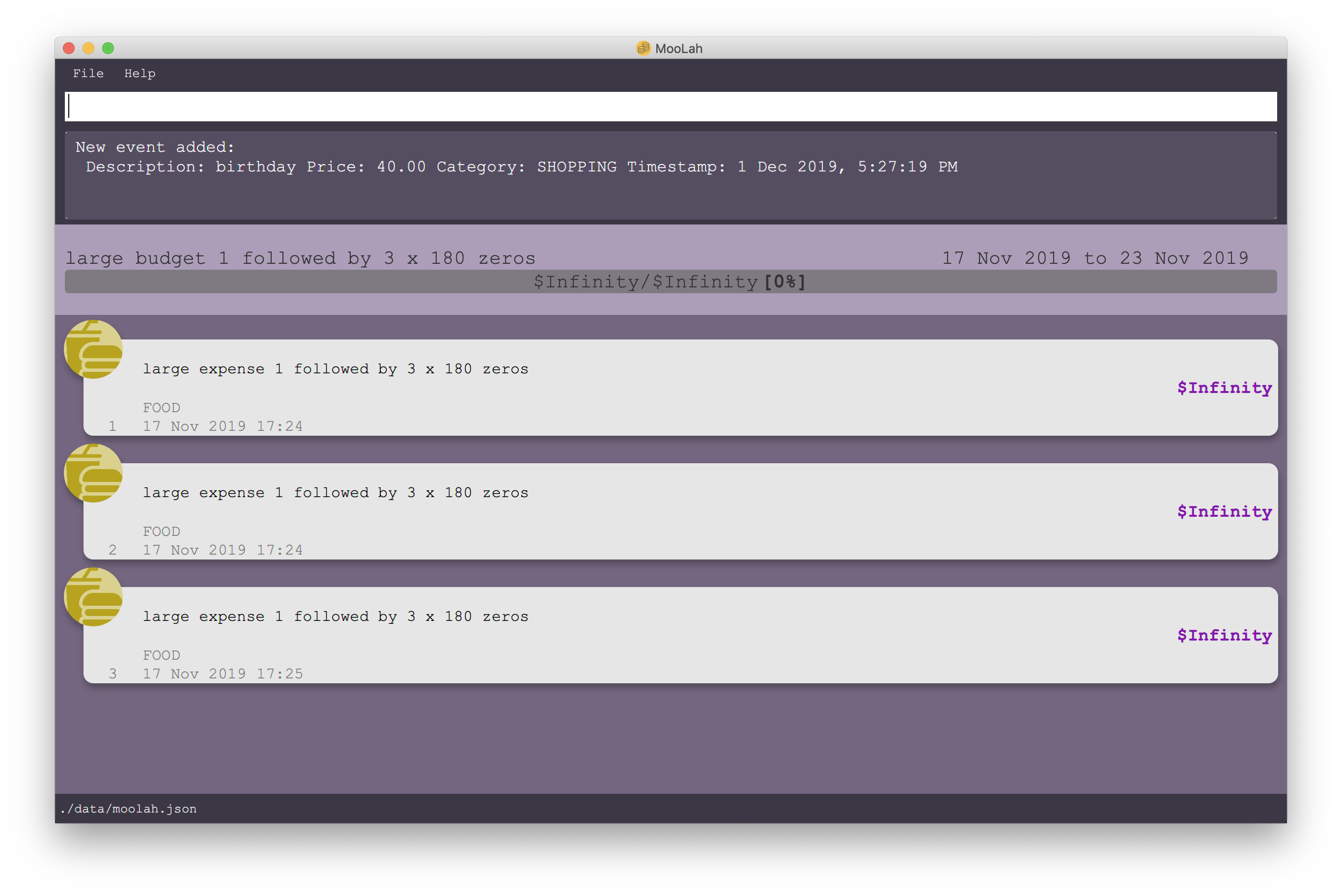Select the third large expense description
This screenshot has width=1342, height=896.
pos(335,616)
